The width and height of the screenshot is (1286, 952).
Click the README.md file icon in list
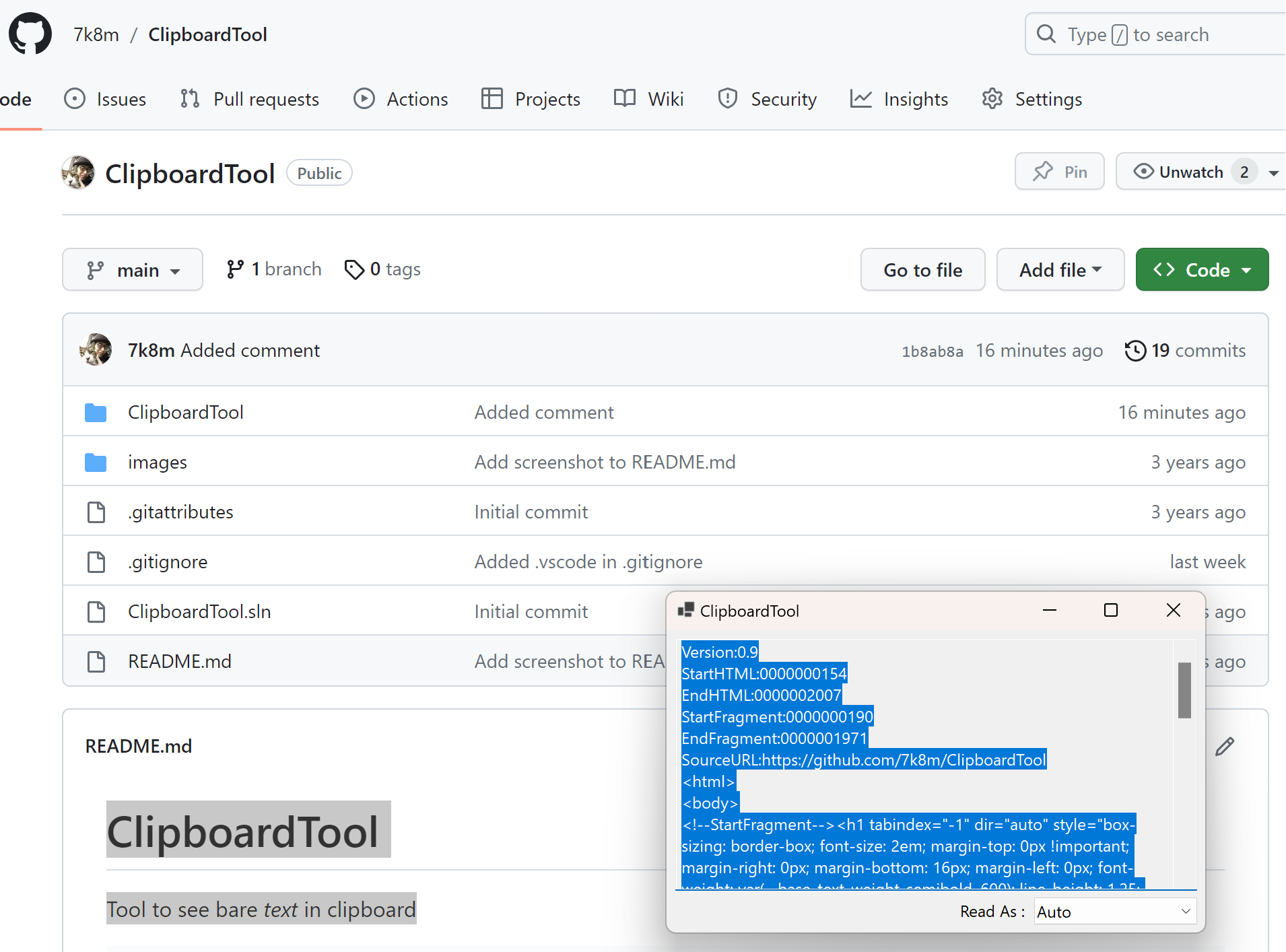96,661
